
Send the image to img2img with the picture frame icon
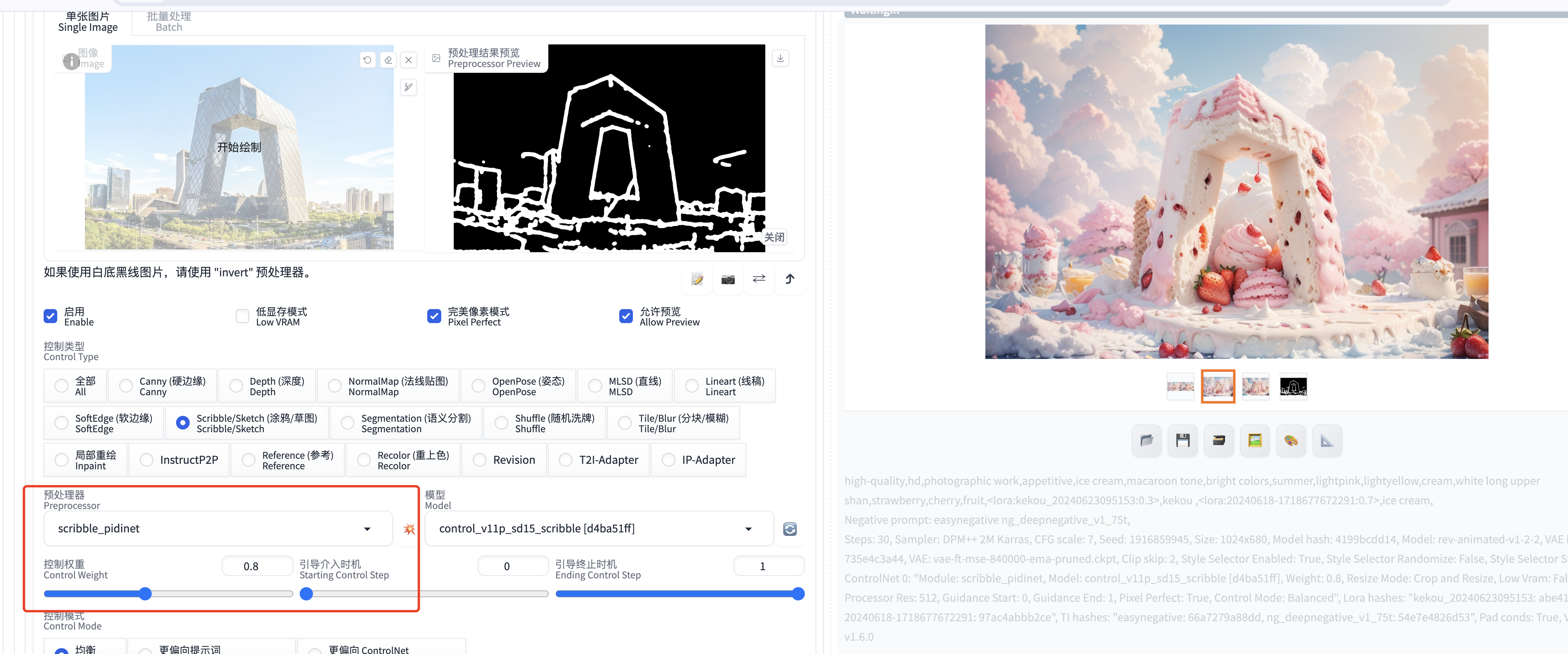[x=1254, y=440]
